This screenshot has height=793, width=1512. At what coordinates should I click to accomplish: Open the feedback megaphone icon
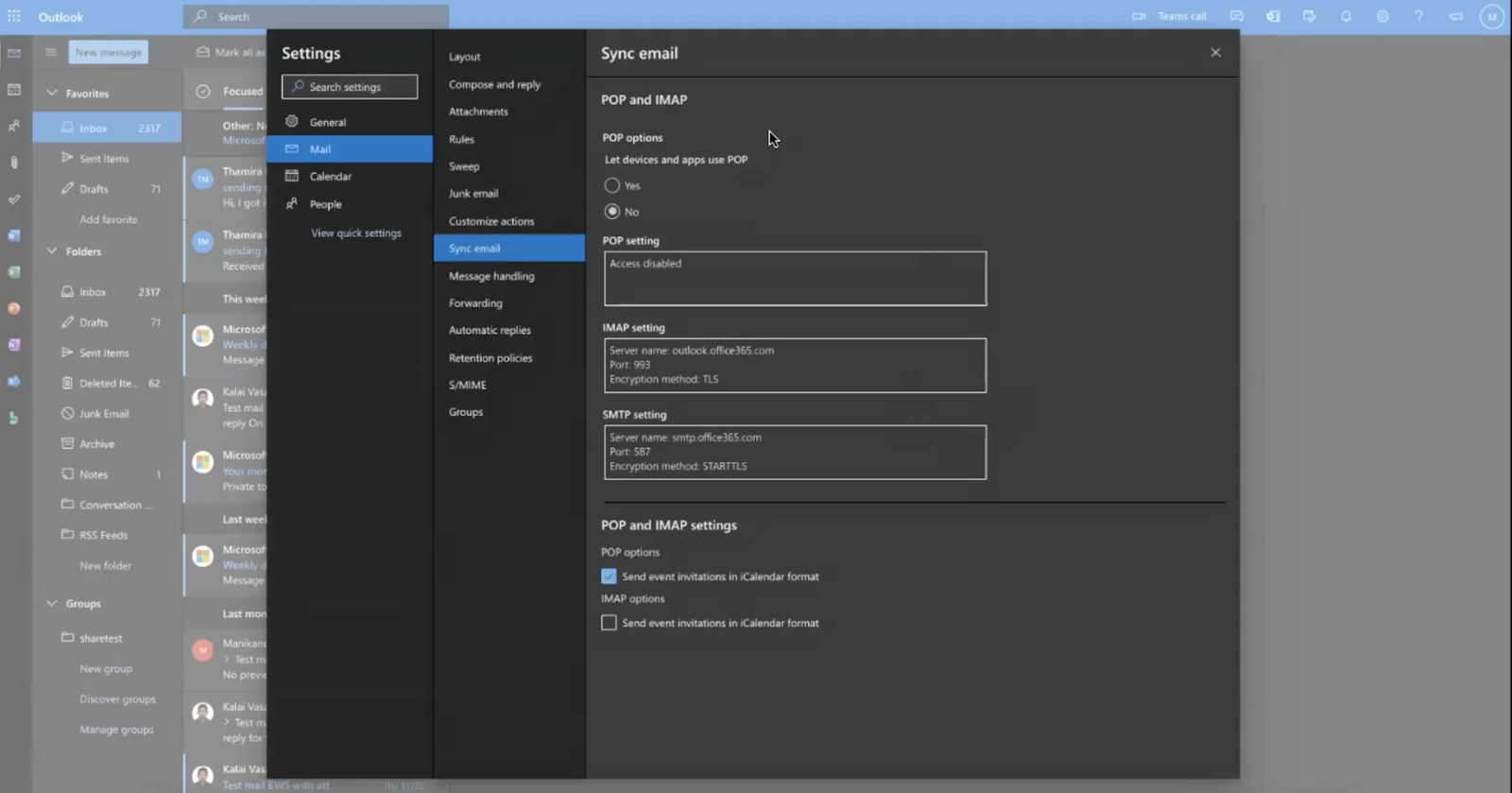tap(1455, 16)
